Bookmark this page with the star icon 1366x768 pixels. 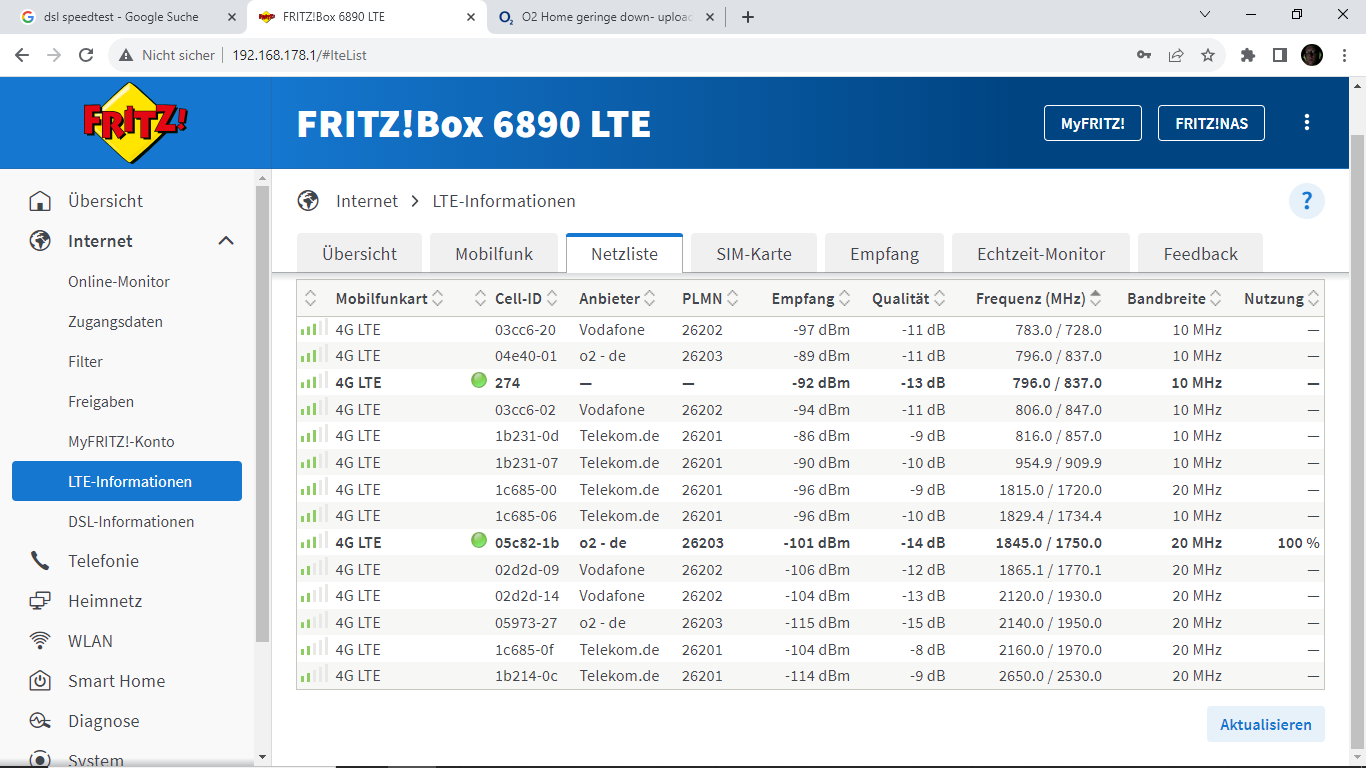pos(1208,55)
